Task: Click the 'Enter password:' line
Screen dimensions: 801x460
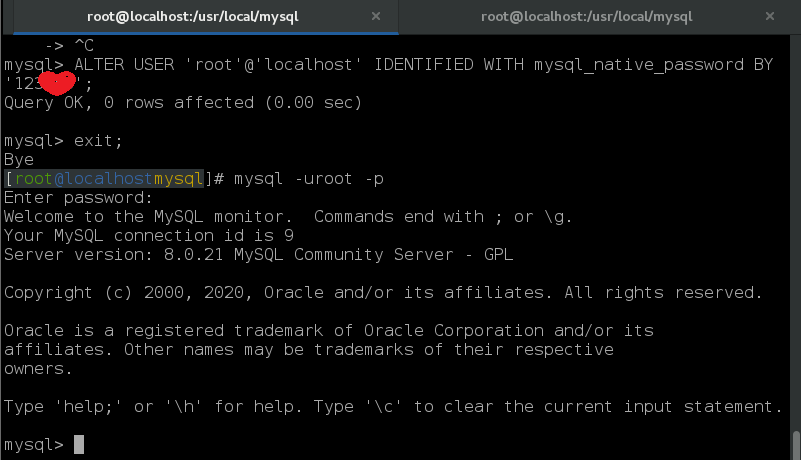Action: 79,197
